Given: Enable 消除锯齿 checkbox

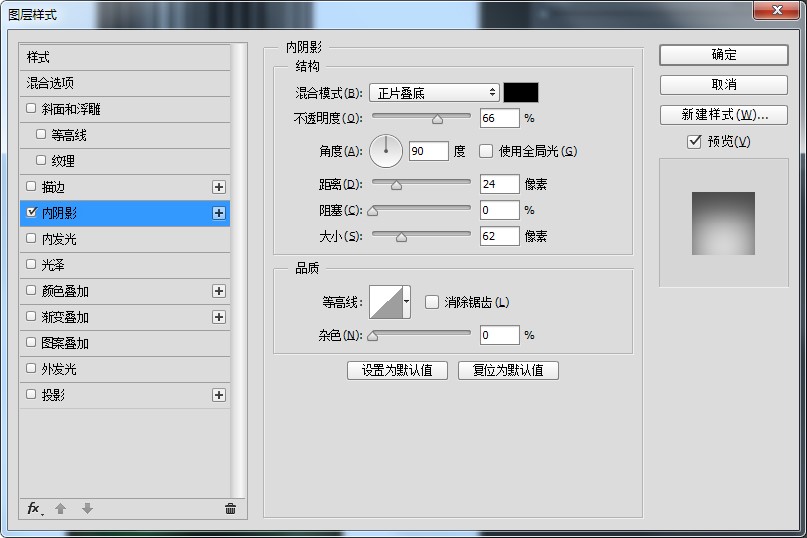Looking at the screenshot, I should (x=432, y=302).
